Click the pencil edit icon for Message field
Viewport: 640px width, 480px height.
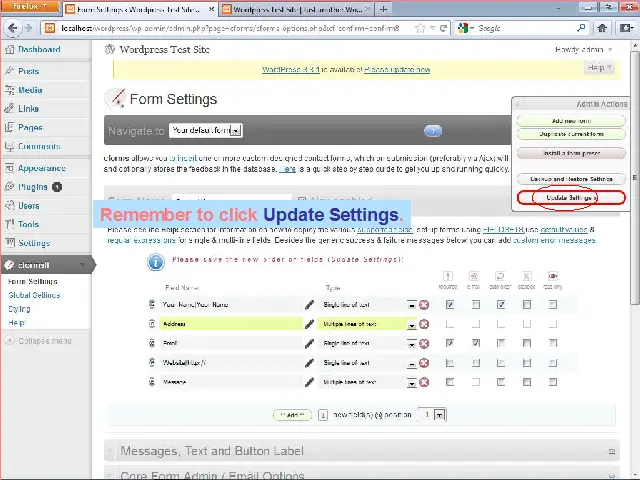tap(309, 382)
